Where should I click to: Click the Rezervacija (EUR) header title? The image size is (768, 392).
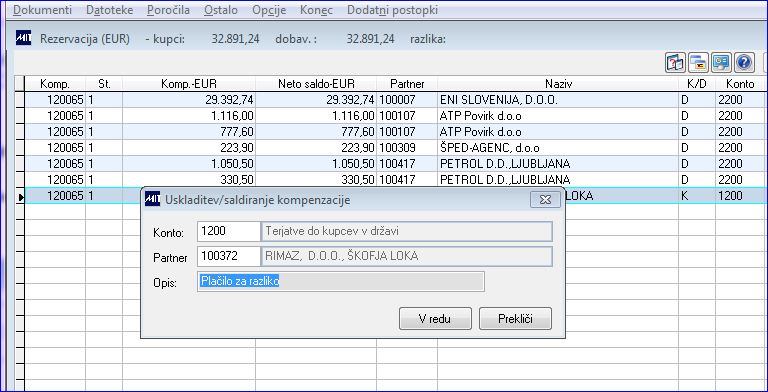(85, 39)
